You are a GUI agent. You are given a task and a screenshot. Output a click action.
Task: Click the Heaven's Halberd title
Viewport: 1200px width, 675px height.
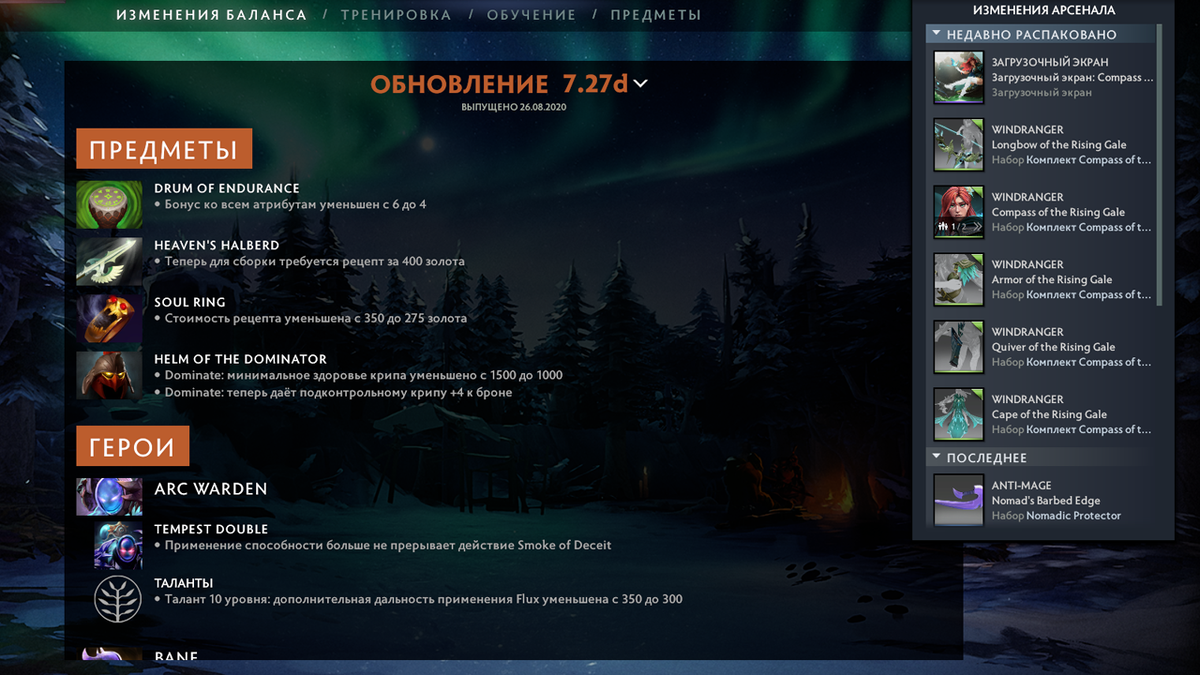pyautogui.click(x=217, y=245)
